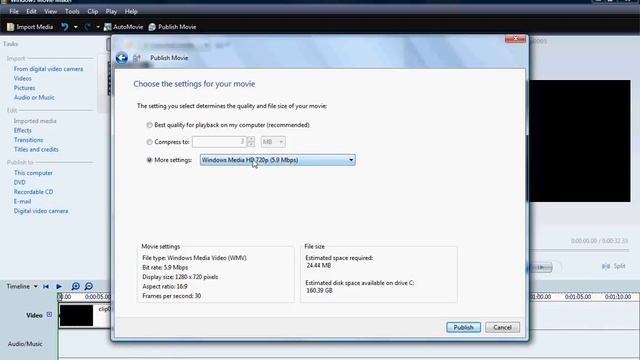Click From digital video camera link

tap(49, 69)
